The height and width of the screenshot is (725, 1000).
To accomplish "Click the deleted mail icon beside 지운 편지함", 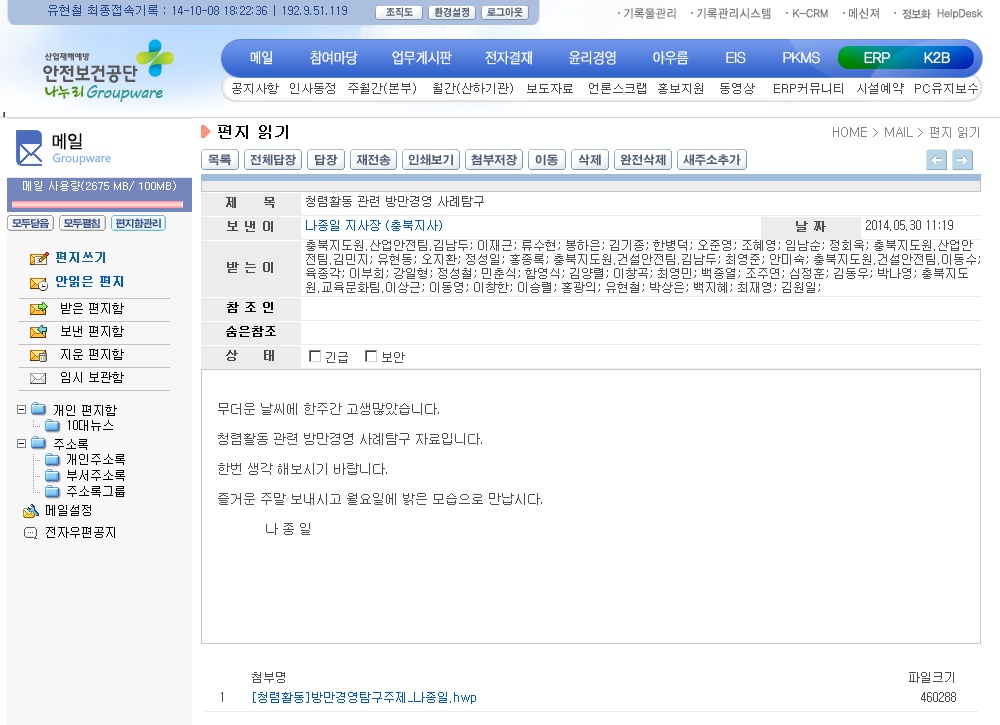I will pos(39,355).
